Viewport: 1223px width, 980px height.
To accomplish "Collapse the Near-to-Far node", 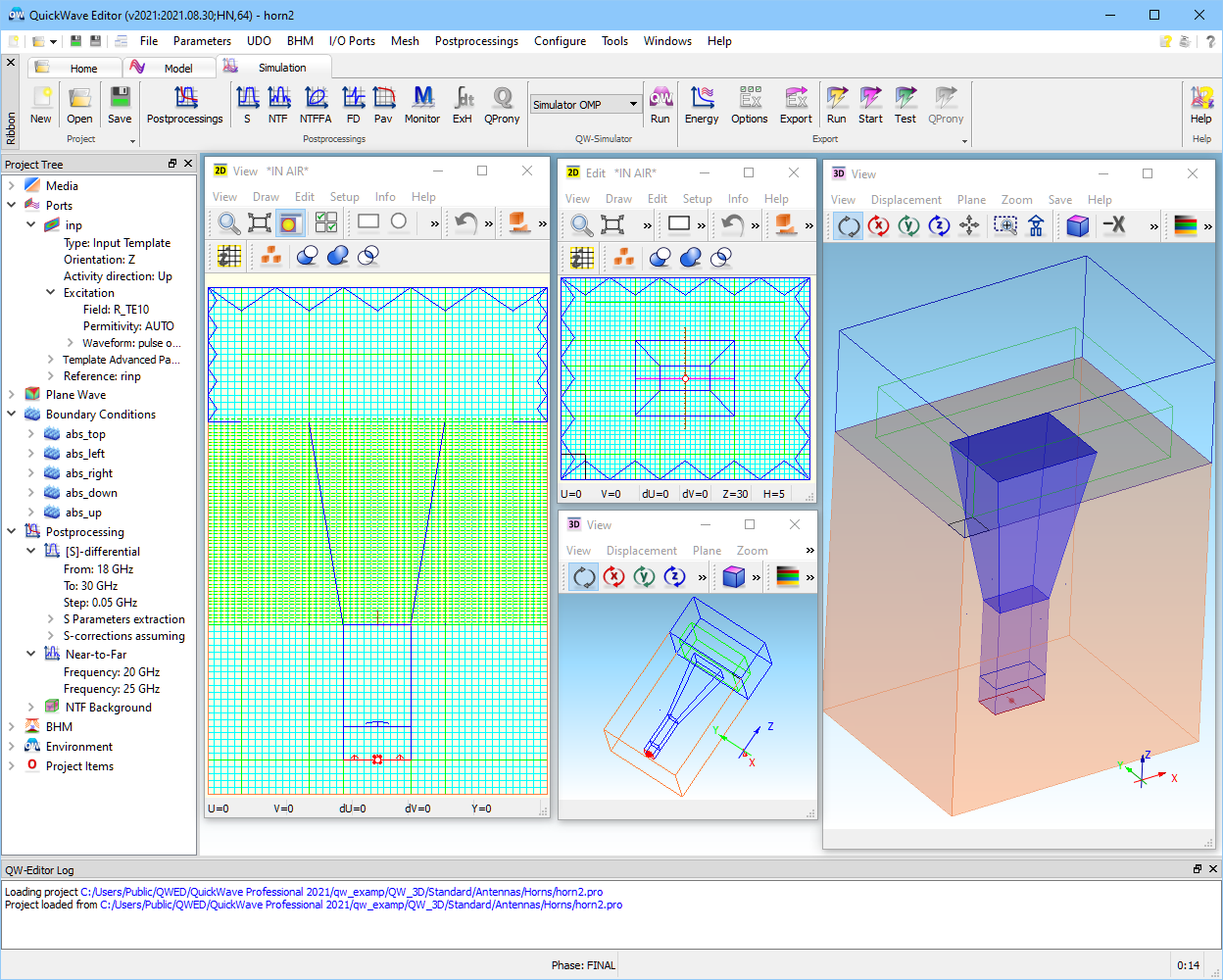I will tap(31, 654).
